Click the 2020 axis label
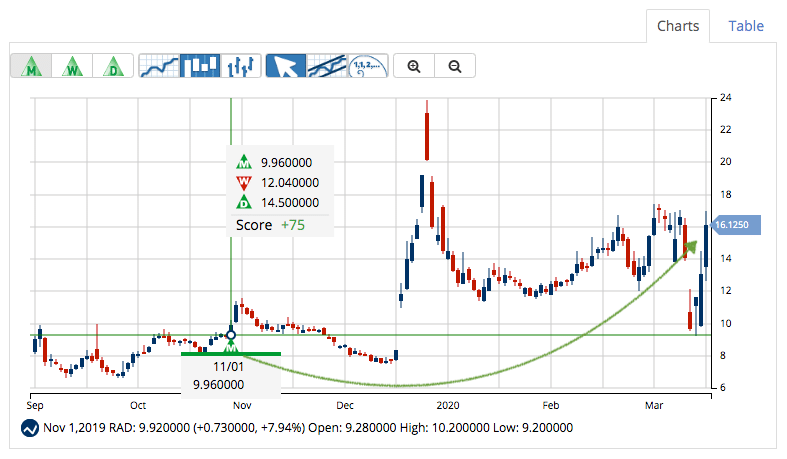Image resolution: width=787 pixels, height=459 pixels. point(448,405)
